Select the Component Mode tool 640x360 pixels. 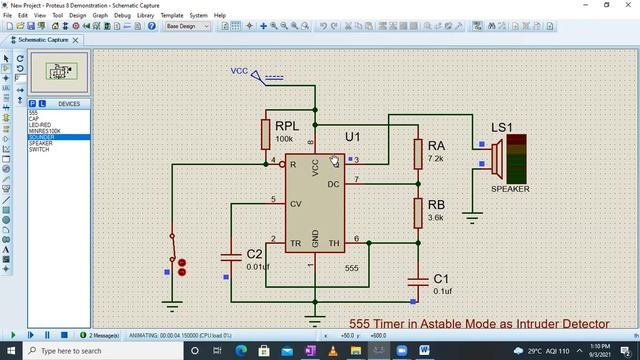pos(6,68)
